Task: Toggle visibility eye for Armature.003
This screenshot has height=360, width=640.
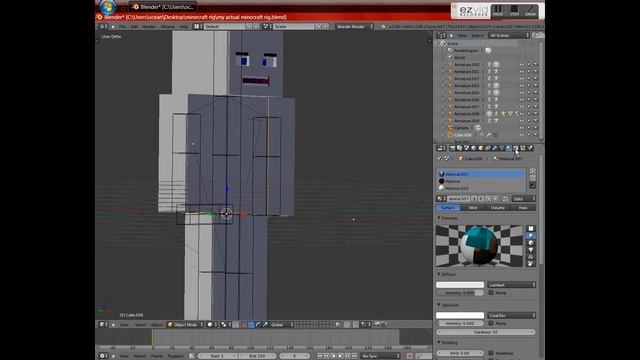Action: (522, 86)
